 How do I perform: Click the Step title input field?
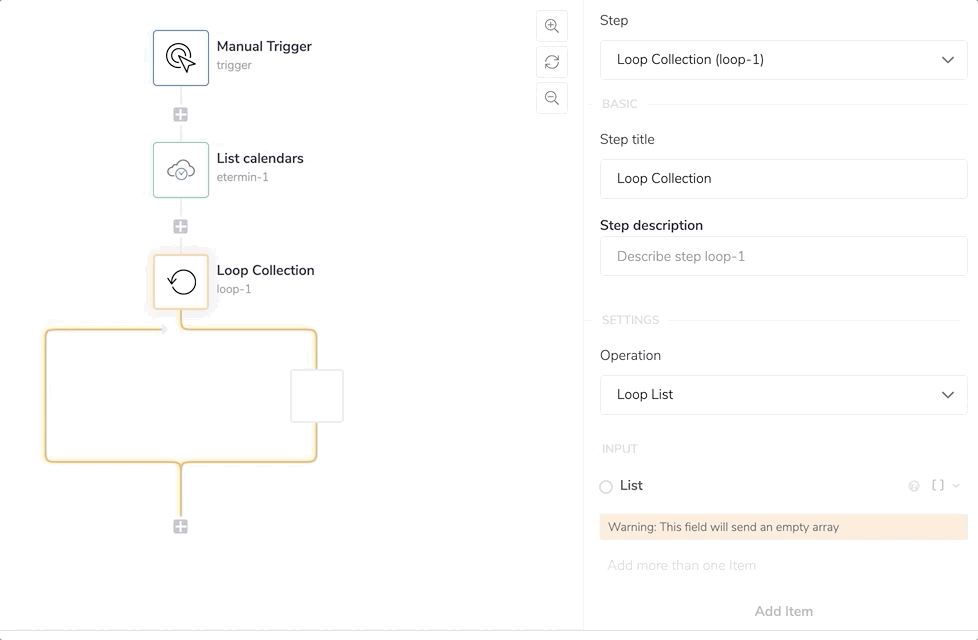click(783, 179)
